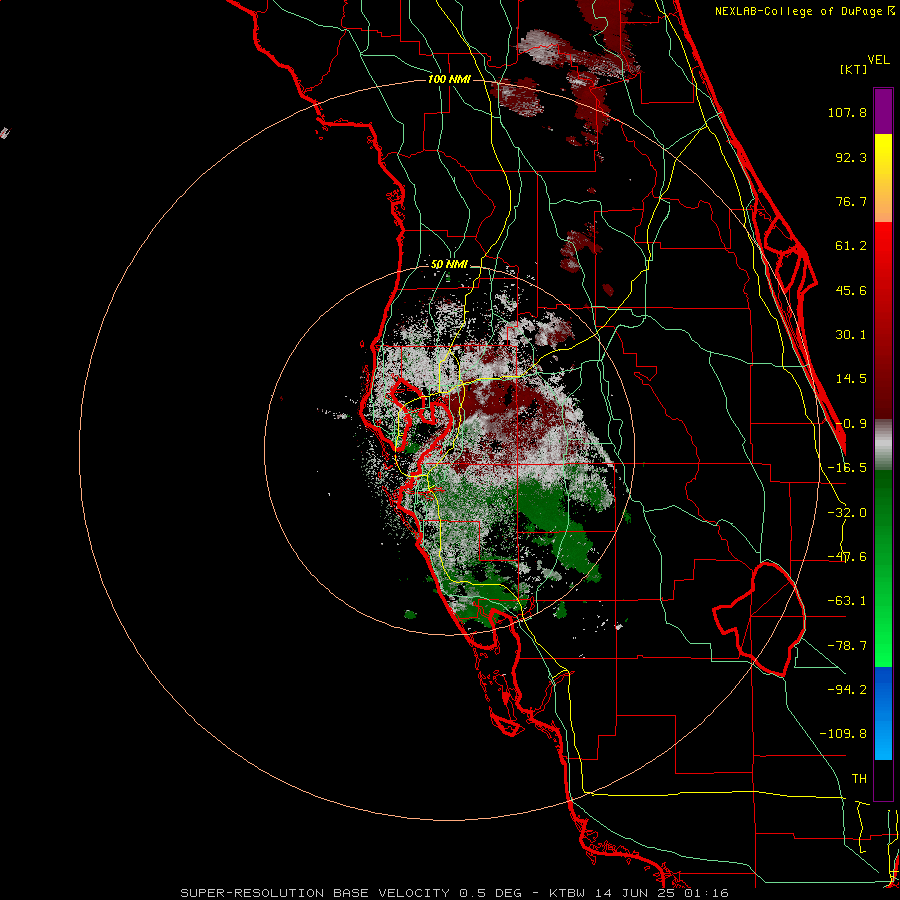
Task: Click the TH legend label
Action: click(859, 778)
